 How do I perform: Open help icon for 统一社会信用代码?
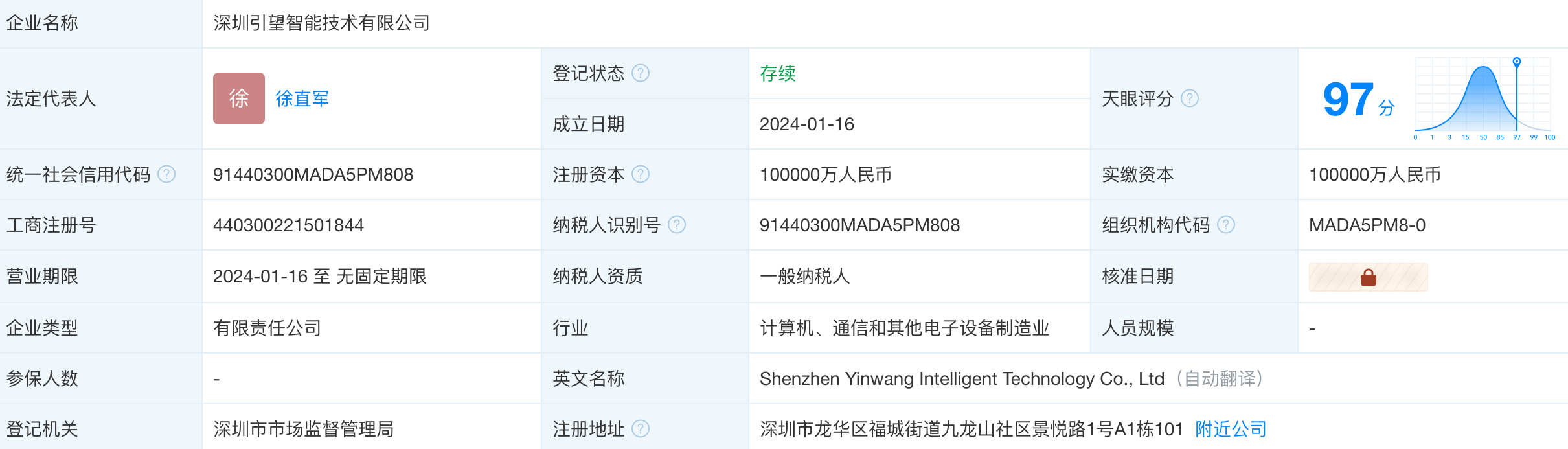166,174
